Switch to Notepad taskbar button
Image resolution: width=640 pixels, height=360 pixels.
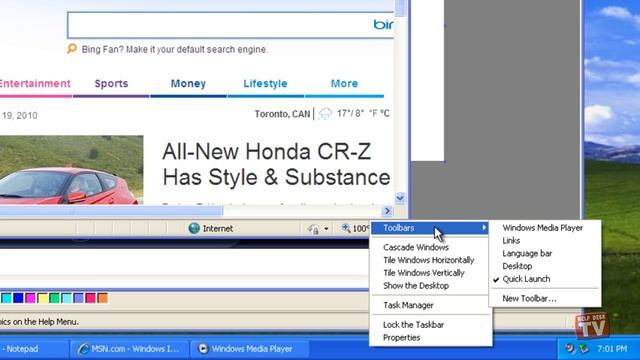(33, 349)
